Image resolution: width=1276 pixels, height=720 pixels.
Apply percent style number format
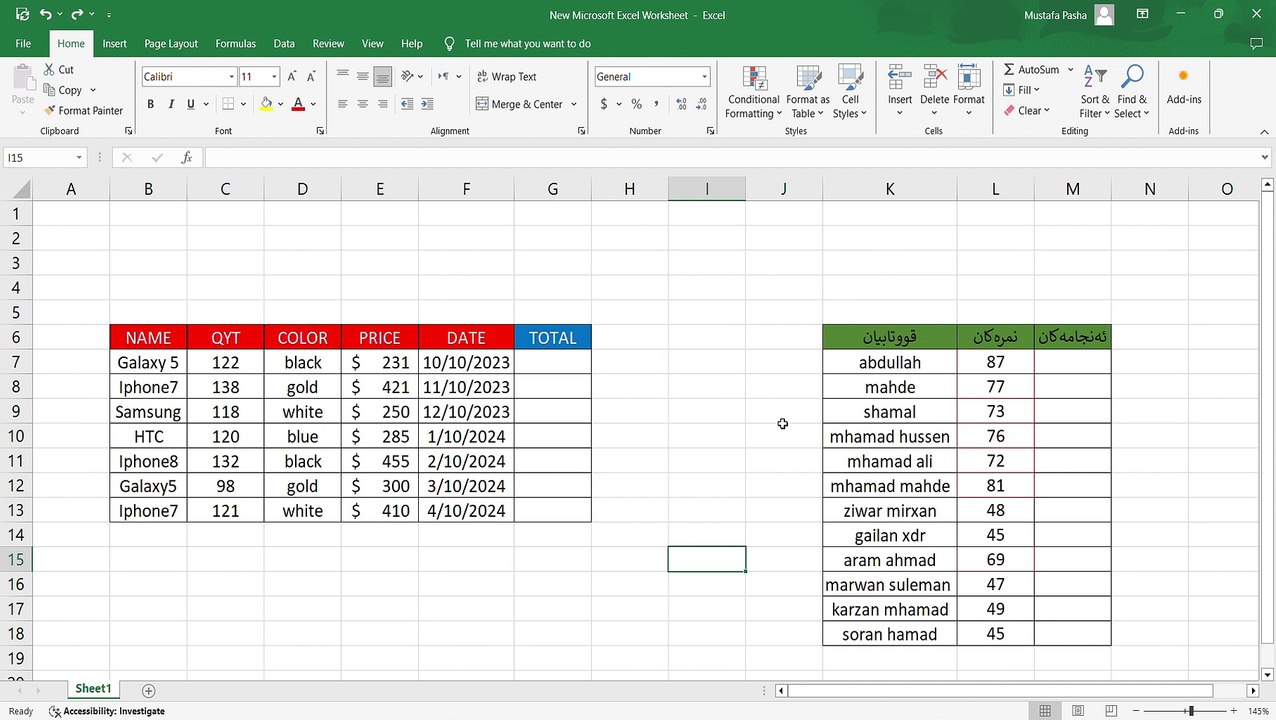(636, 104)
